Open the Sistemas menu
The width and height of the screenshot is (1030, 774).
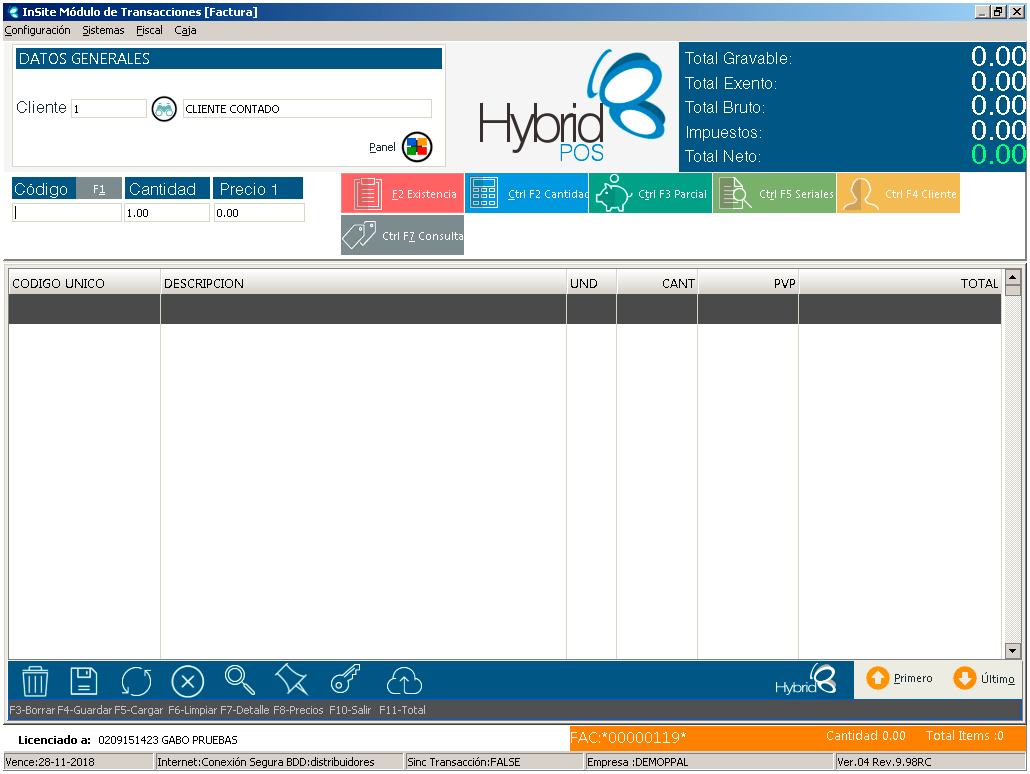[103, 30]
